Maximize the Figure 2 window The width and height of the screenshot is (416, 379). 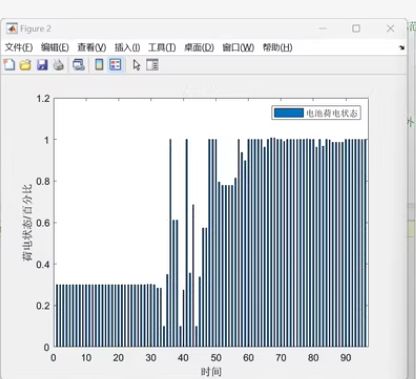click(x=356, y=29)
